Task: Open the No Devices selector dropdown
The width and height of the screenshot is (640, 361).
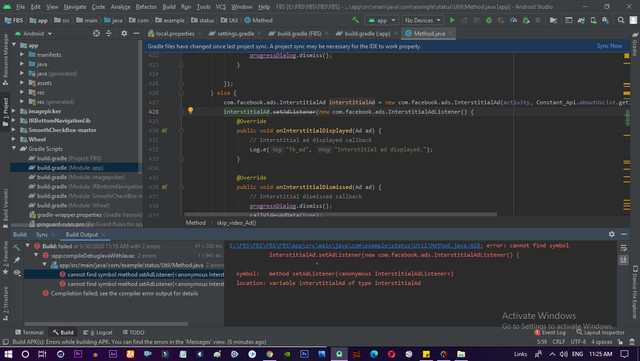Action: pyautogui.click(x=422, y=20)
